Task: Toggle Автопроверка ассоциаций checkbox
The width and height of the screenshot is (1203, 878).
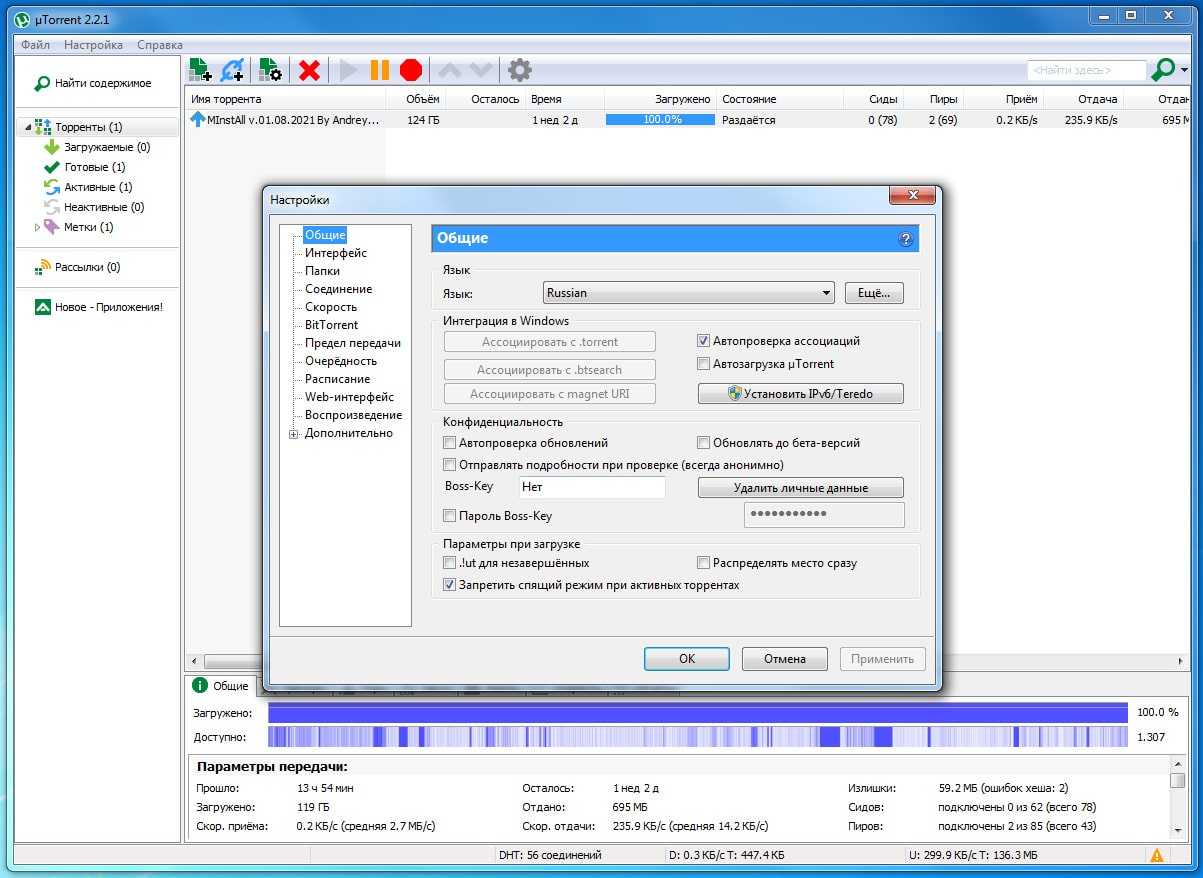Action: (703, 341)
